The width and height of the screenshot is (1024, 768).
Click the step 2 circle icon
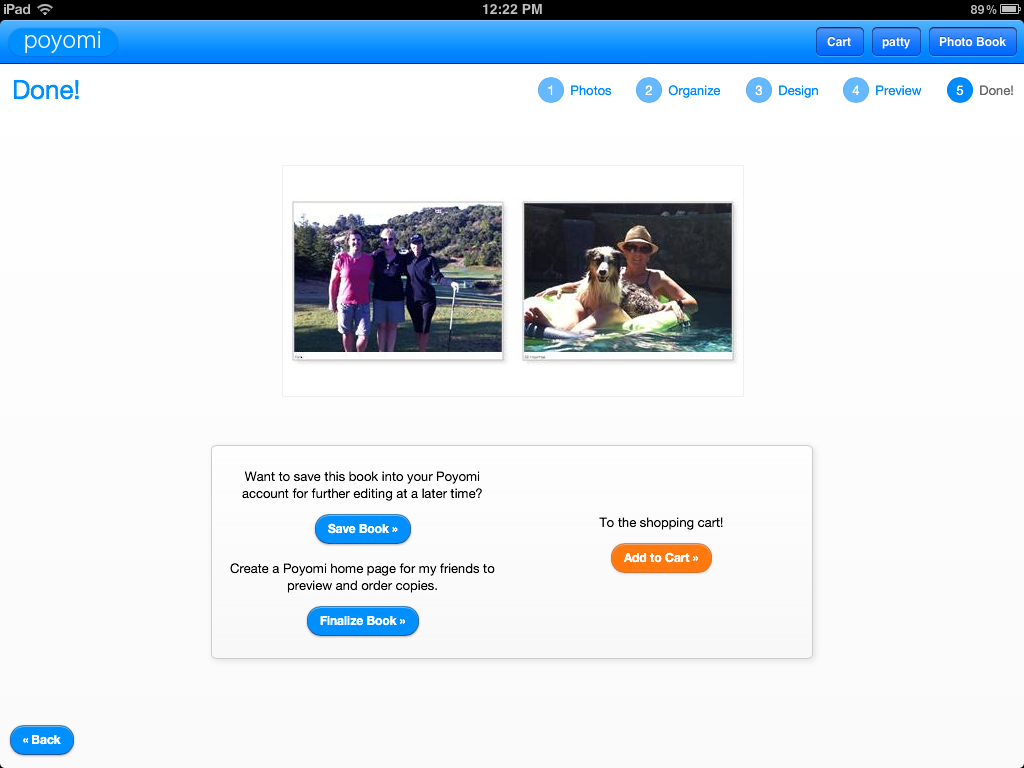coord(648,91)
